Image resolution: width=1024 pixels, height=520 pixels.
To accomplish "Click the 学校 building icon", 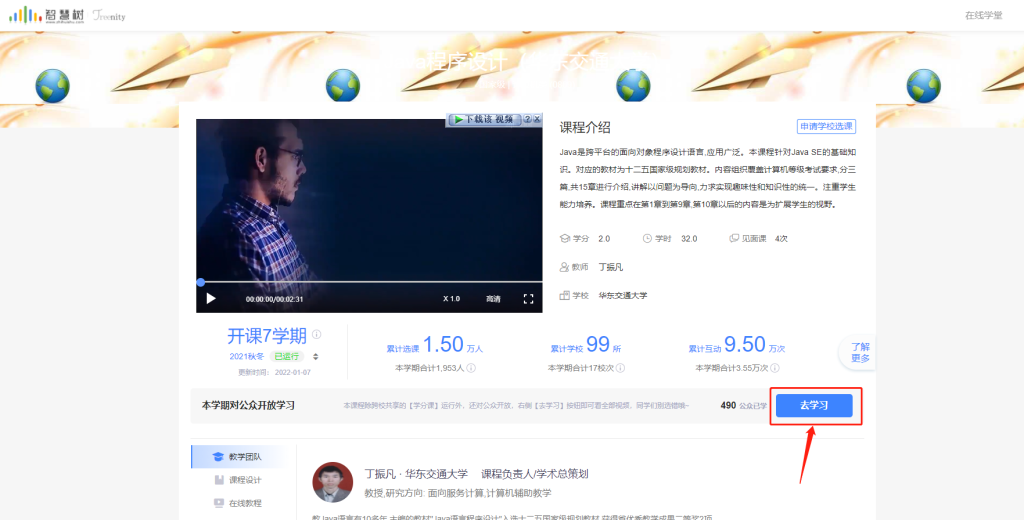I will [565, 295].
